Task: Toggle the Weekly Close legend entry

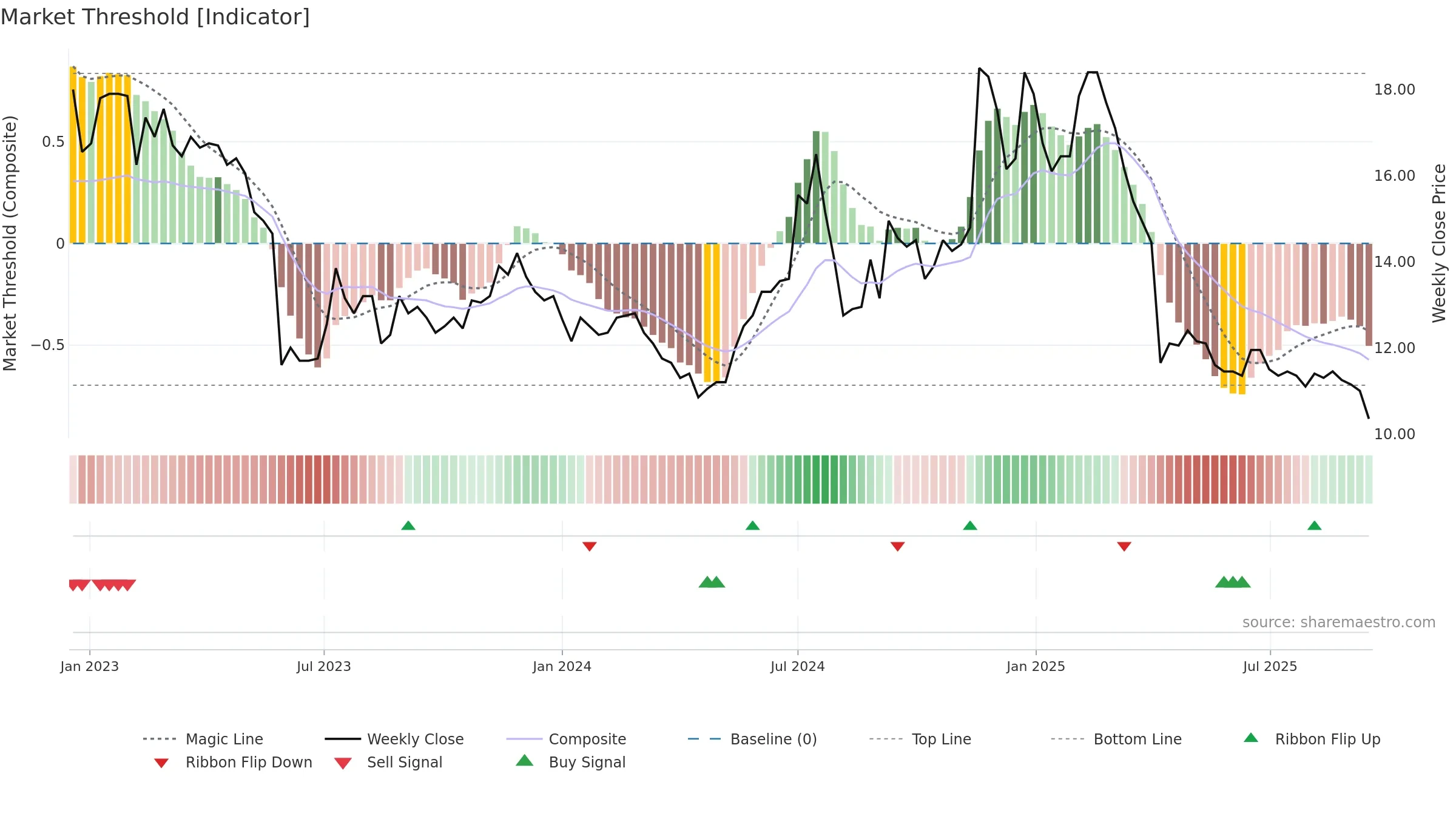Action: click(x=394, y=739)
